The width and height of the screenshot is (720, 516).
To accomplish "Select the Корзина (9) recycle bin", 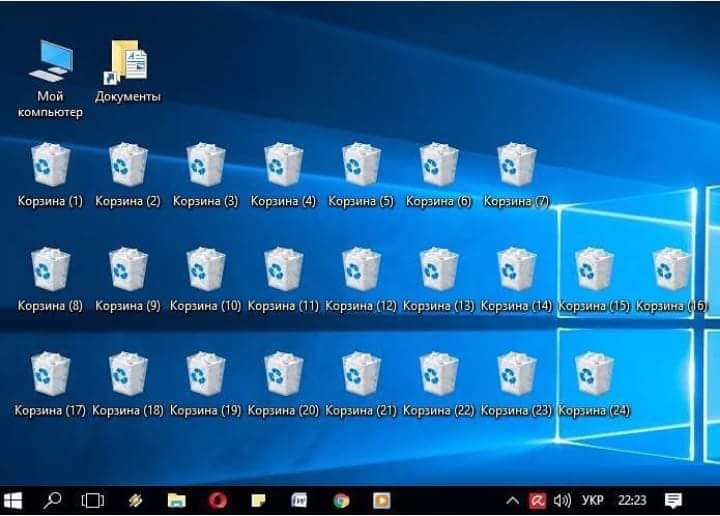I will click(128, 279).
